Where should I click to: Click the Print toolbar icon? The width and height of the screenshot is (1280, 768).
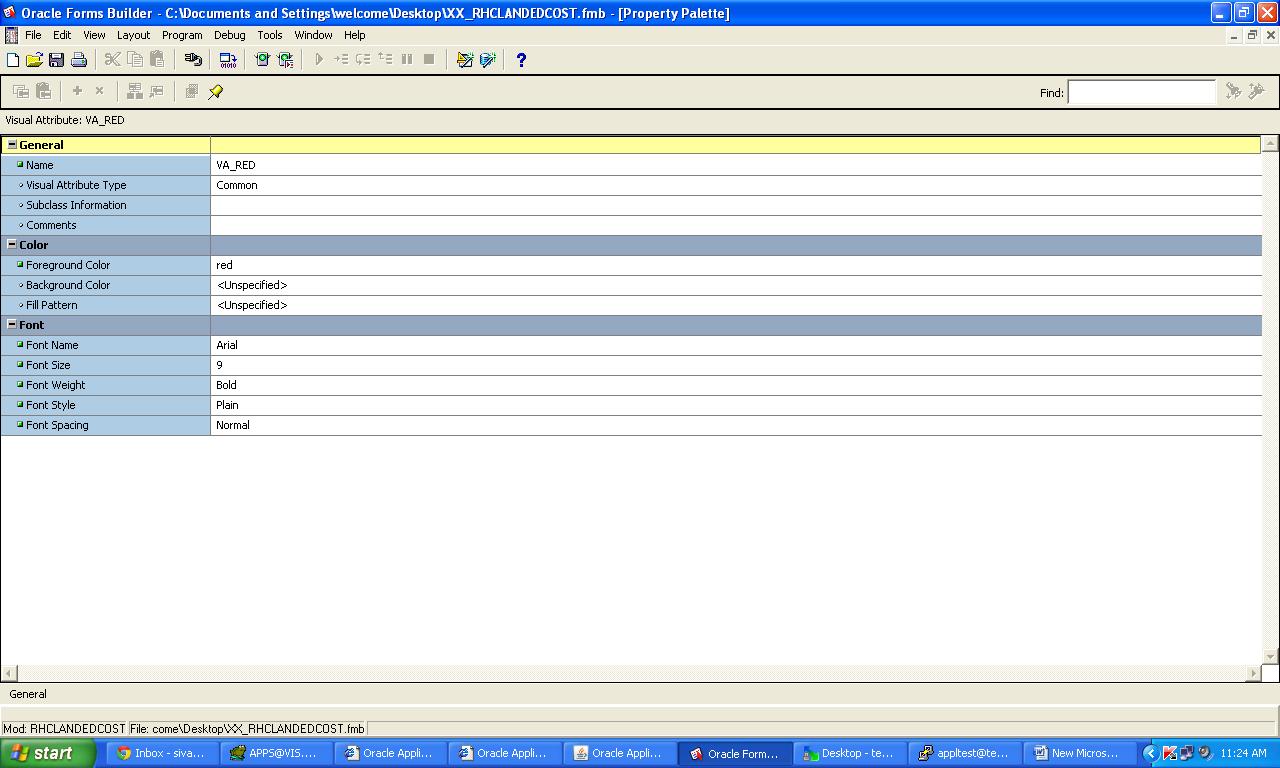pos(78,60)
